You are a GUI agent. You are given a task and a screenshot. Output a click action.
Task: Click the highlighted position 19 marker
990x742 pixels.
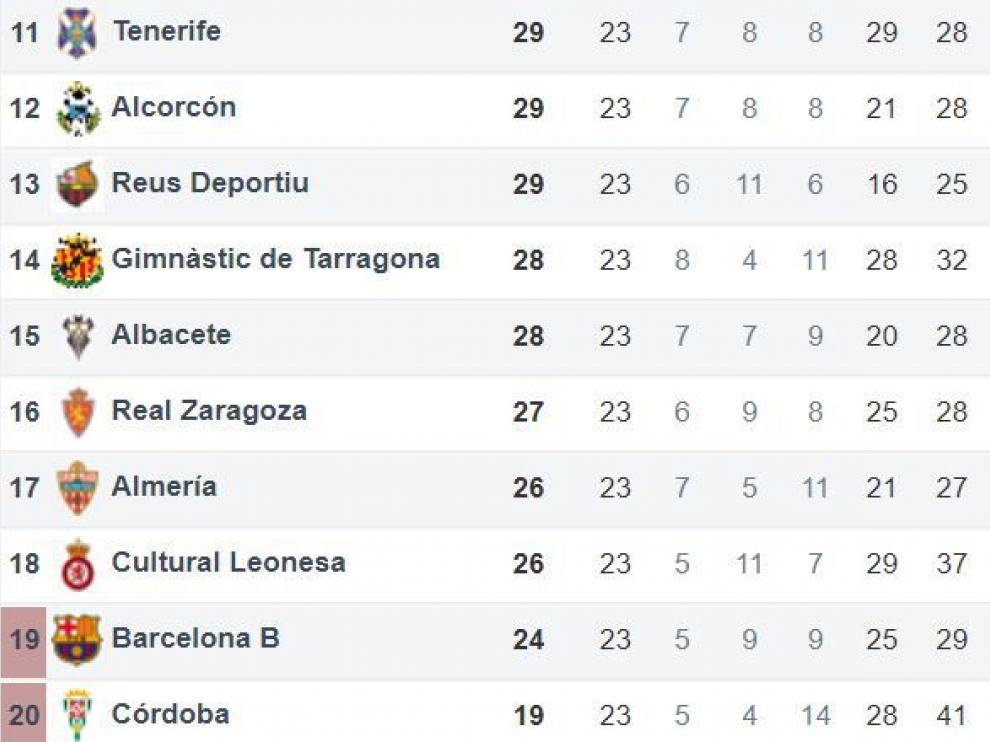pos(23,642)
